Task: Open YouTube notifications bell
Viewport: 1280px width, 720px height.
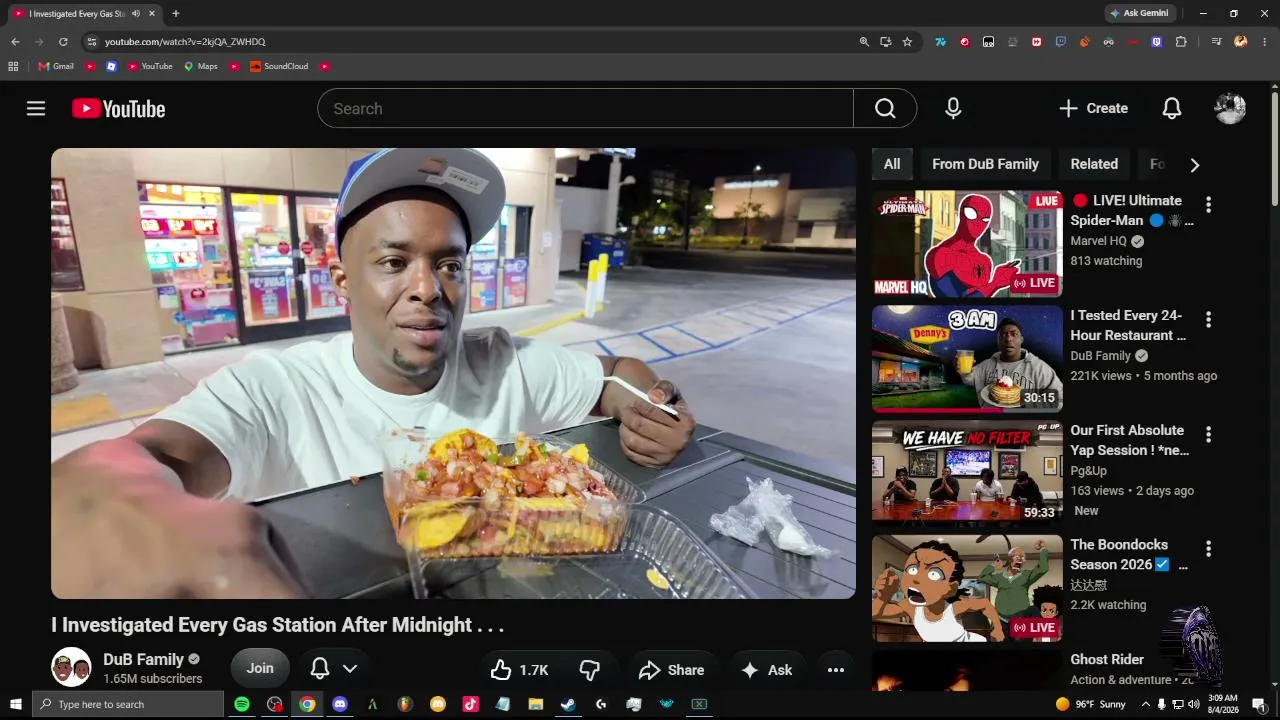Action: pos(1172,108)
